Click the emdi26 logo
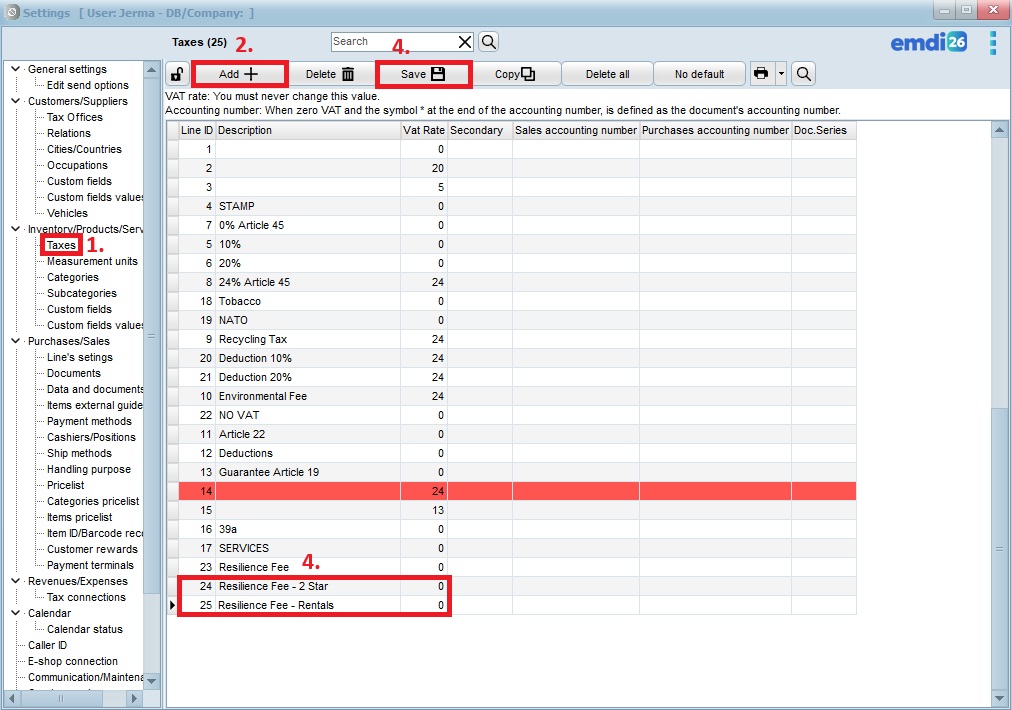1012x710 pixels. [x=928, y=43]
